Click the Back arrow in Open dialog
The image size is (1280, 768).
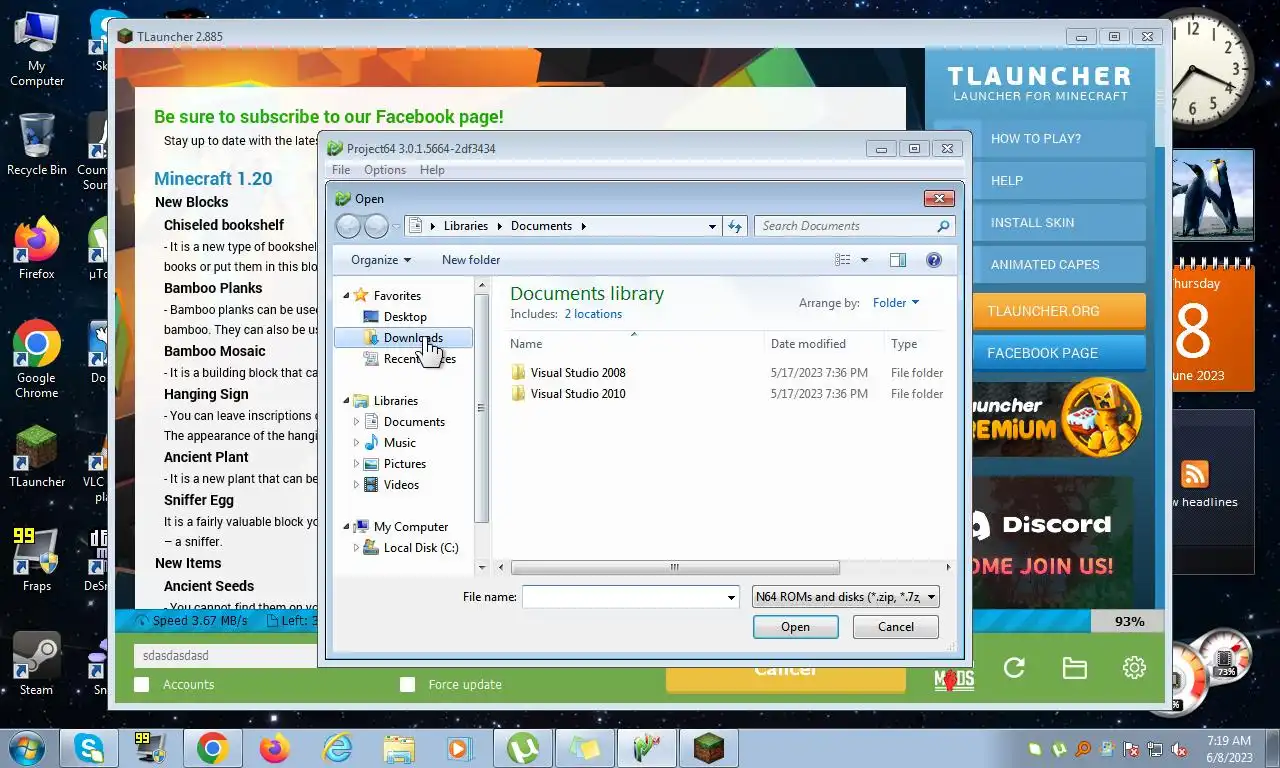pos(348,226)
